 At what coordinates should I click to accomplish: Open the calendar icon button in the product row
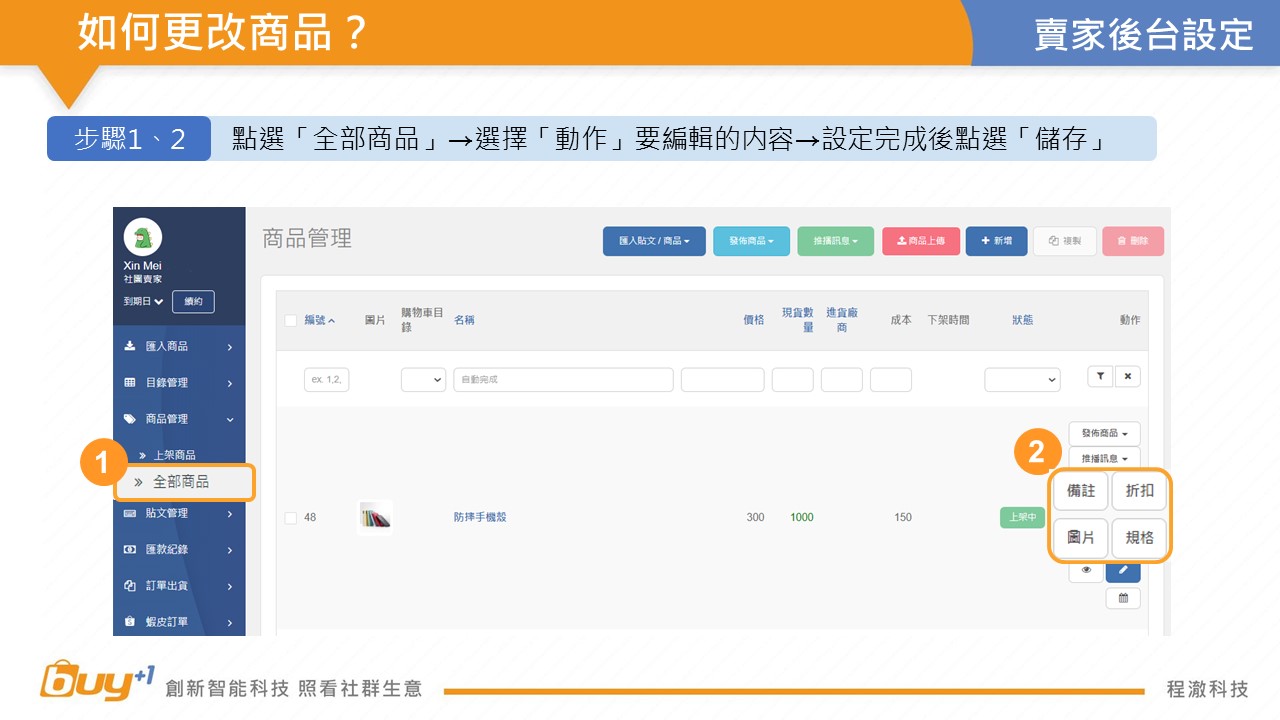coord(1123,598)
